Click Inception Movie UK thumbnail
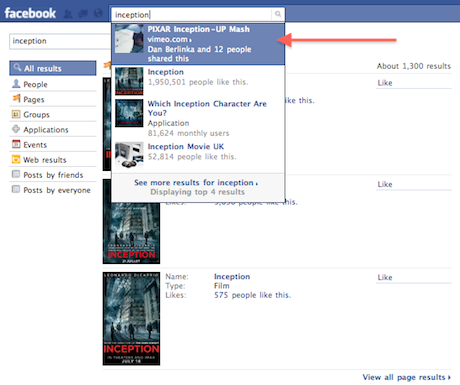Image resolution: width=460 pixels, height=385 pixels. pos(129,156)
